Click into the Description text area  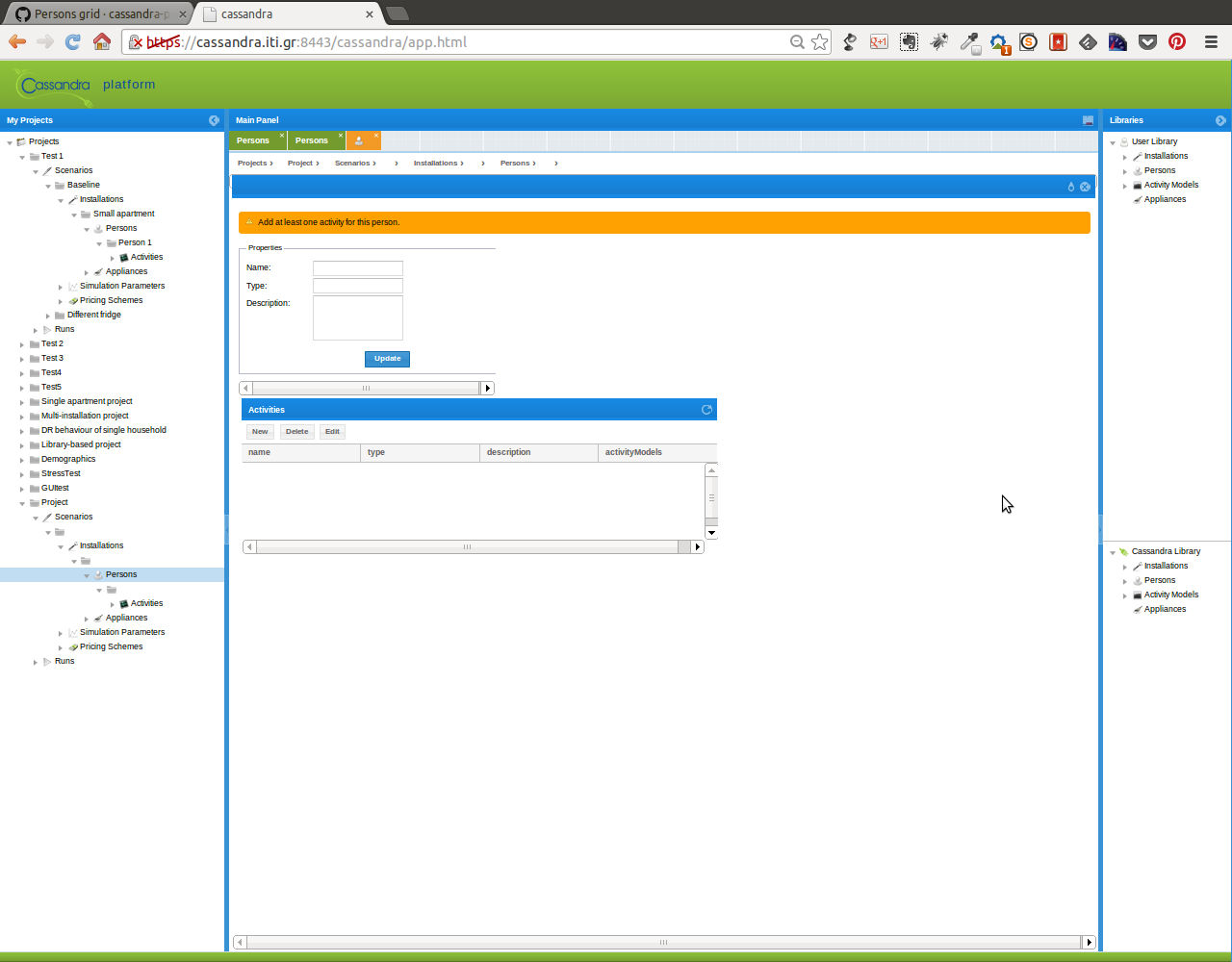pyautogui.click(x=358, y=317)
